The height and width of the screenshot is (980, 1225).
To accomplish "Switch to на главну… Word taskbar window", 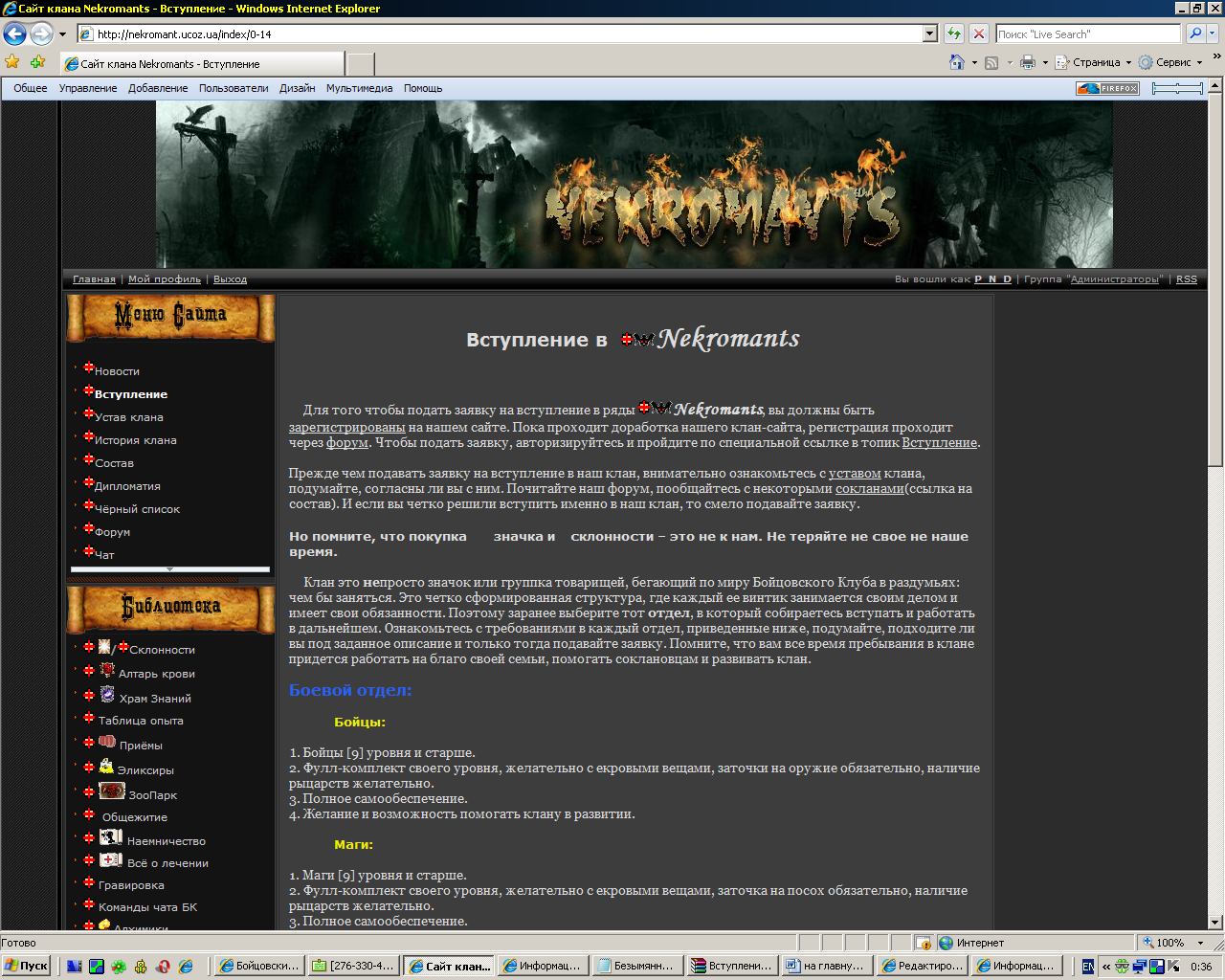I will [x=826, y=967].
